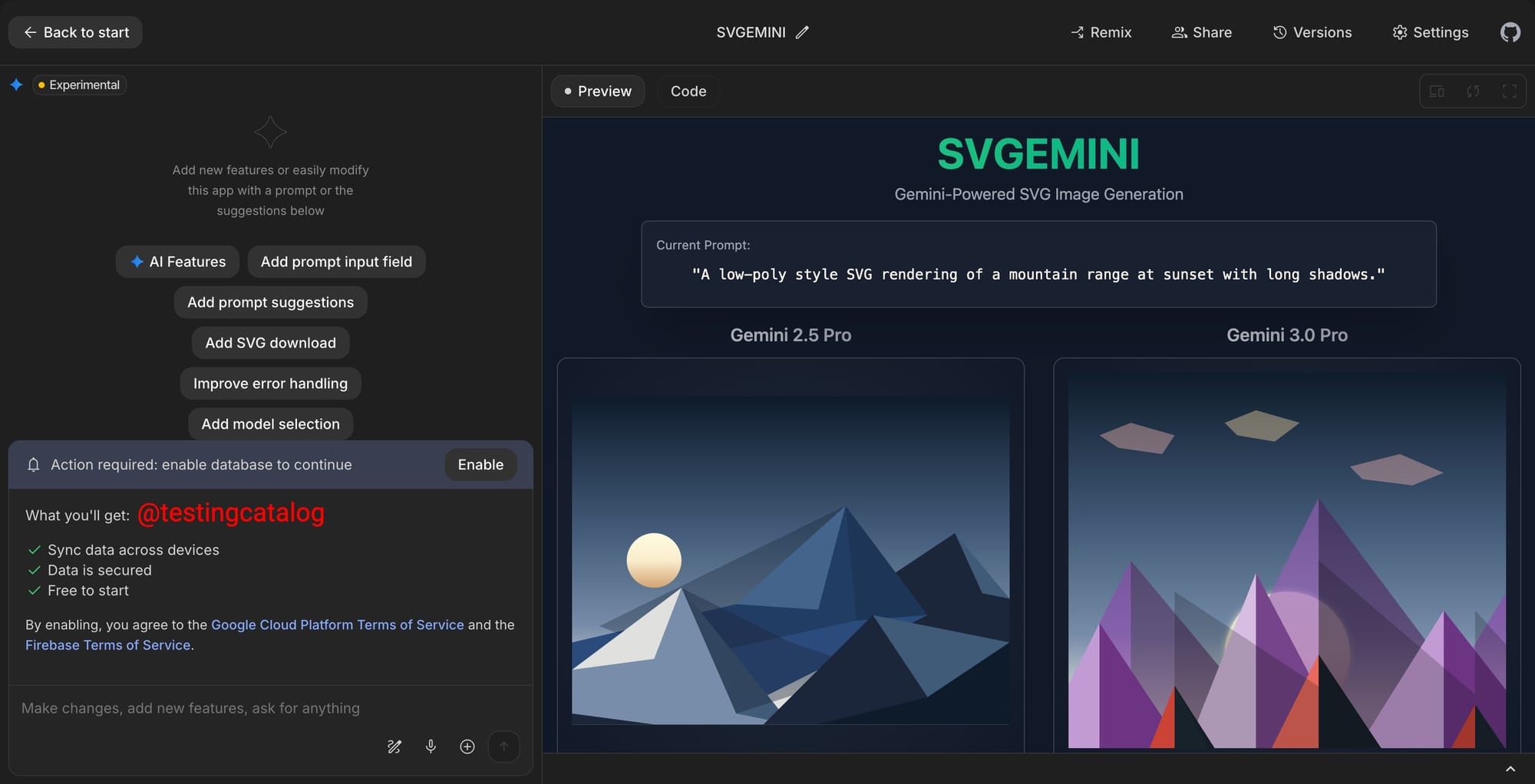Screen dimensions: 1535x784
Task: Enter fullscreen preview using the expand icon
Action: coord(1509,91)
